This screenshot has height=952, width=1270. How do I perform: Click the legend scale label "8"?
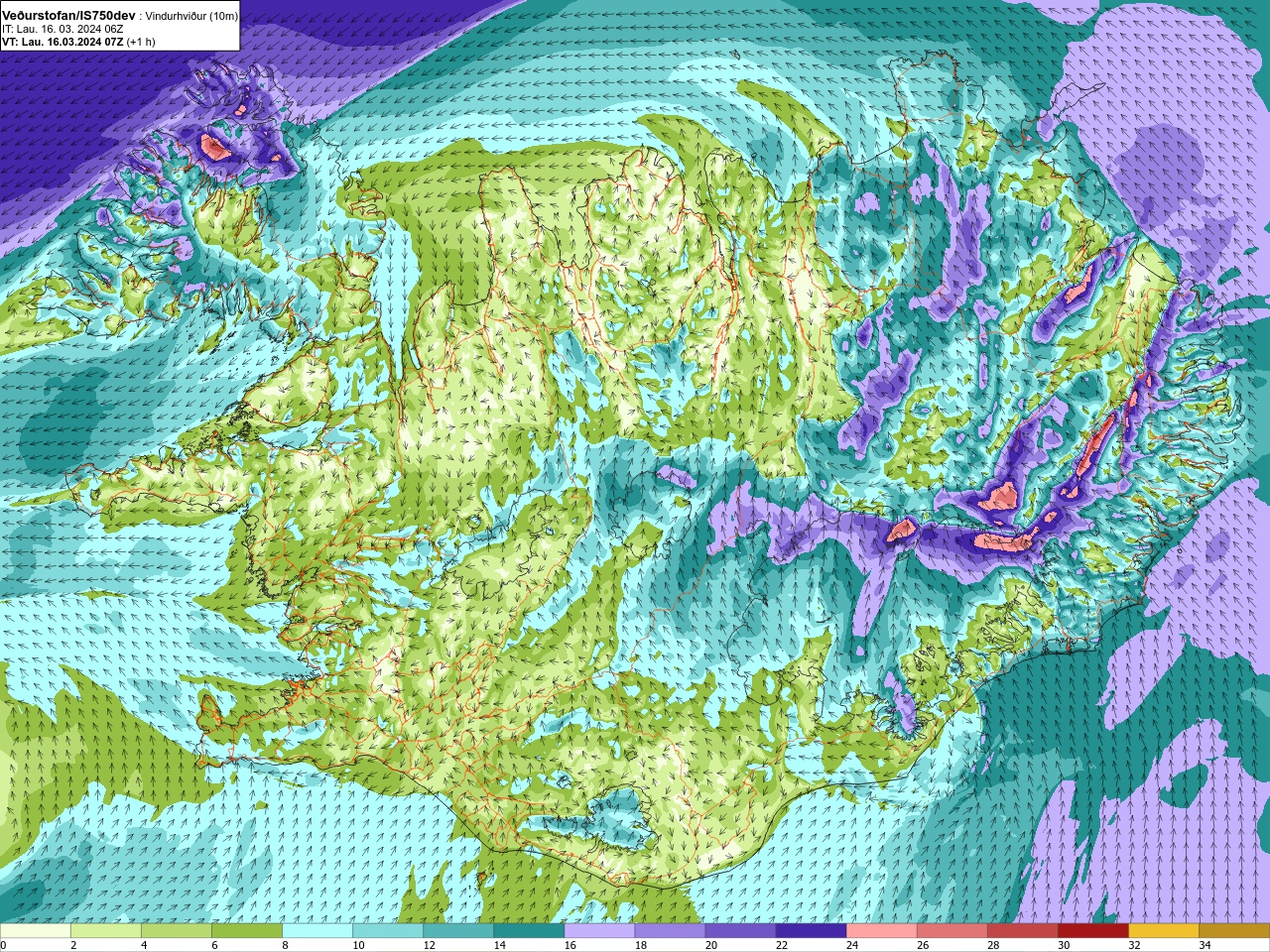285,945
